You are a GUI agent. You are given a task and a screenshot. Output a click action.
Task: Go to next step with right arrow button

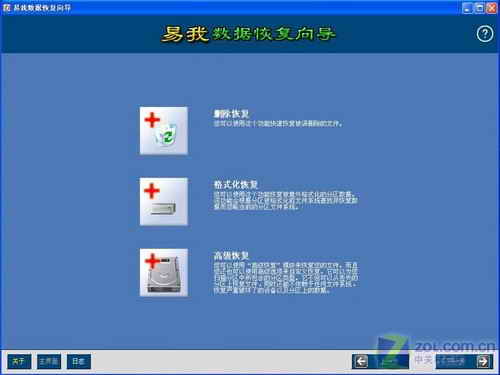[464, 361]
